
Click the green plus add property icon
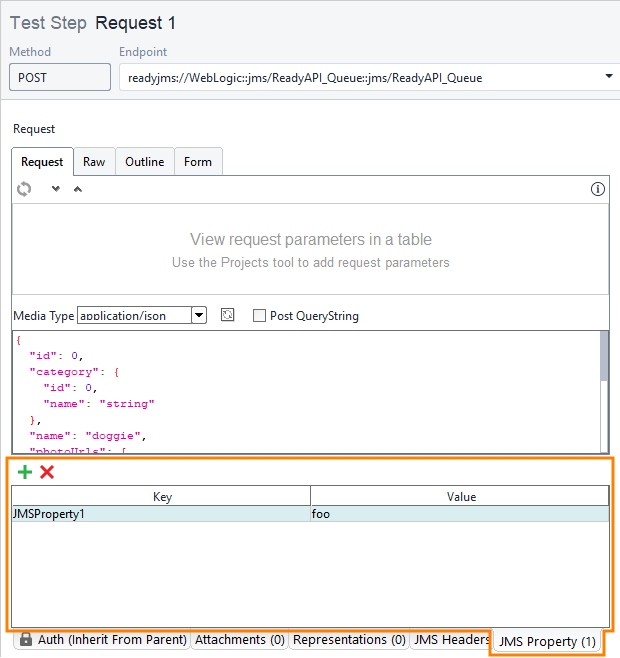[25, 472]
